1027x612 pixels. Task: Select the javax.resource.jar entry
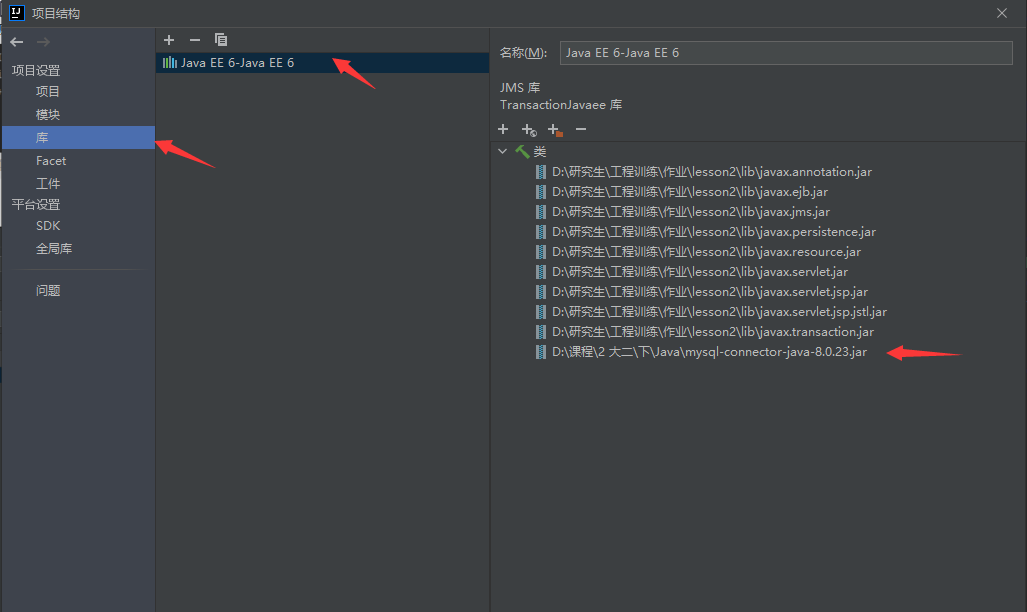coord(706,252)
